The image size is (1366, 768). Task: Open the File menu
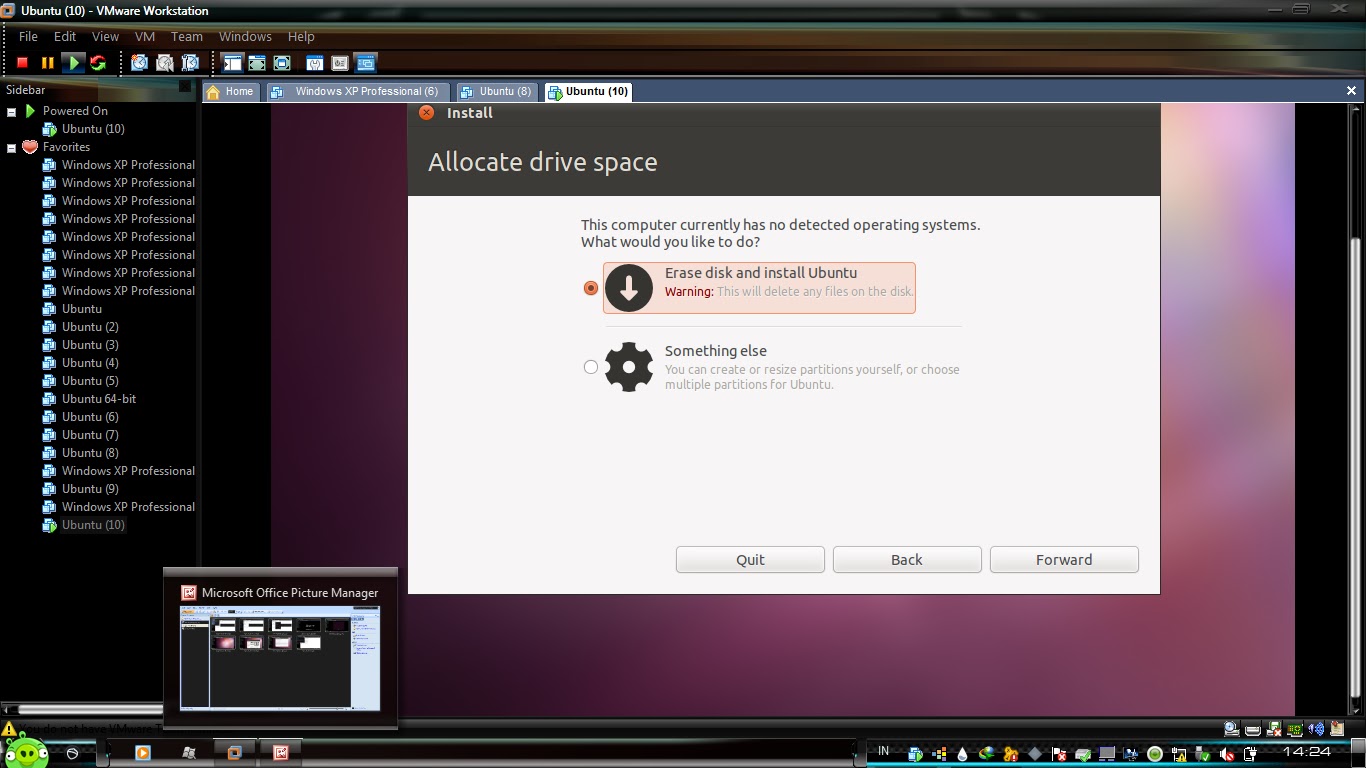(x=28, y=36)
